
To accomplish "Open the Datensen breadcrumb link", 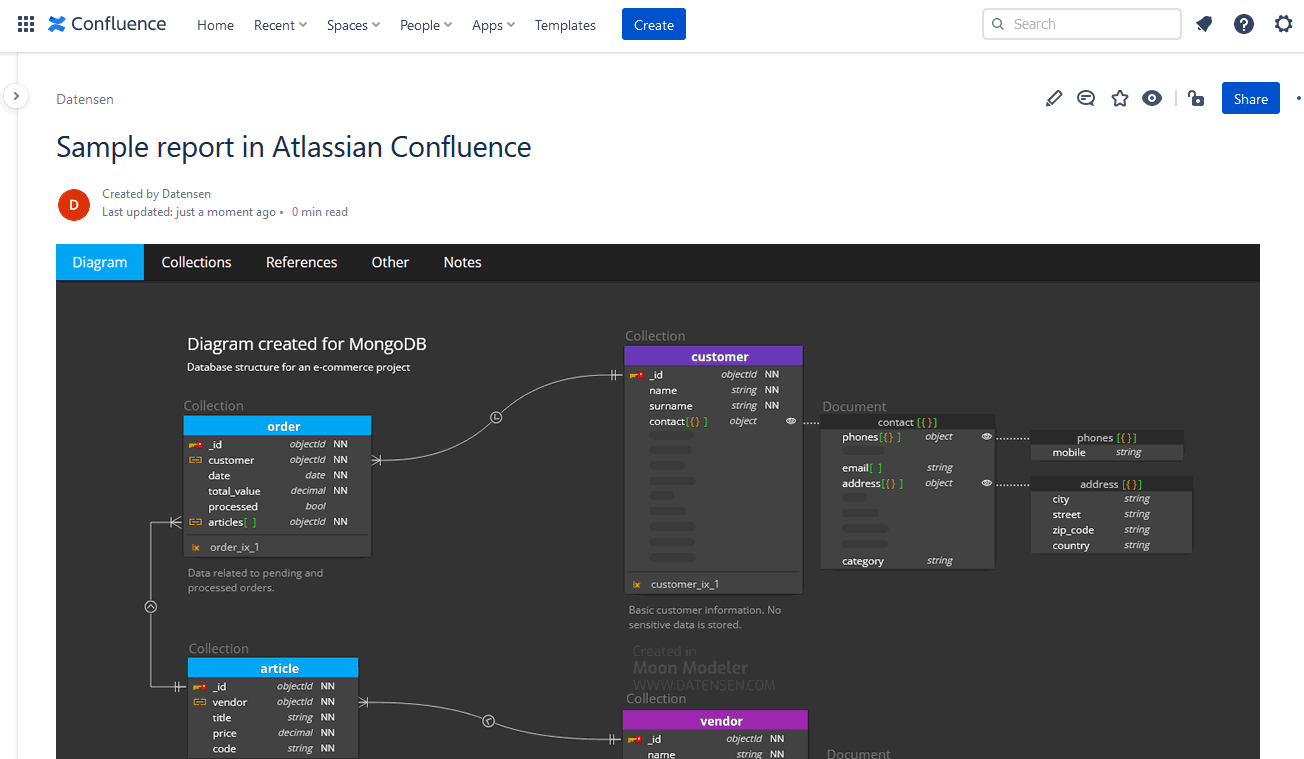I will click(x=85, y=99).
